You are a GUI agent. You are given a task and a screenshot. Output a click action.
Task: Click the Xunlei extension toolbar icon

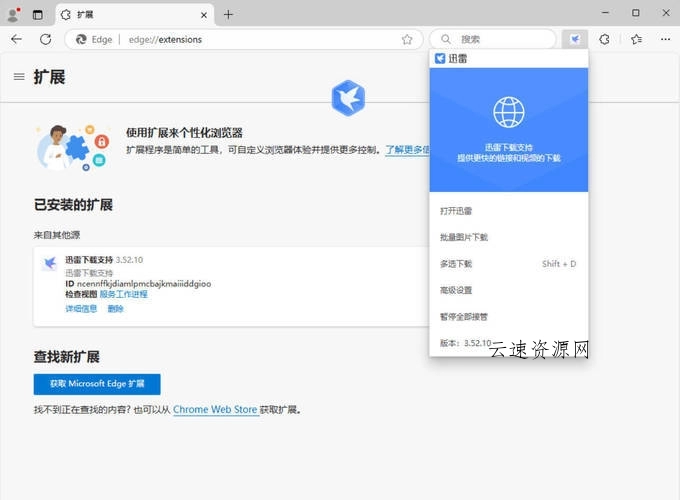point(575,39)
